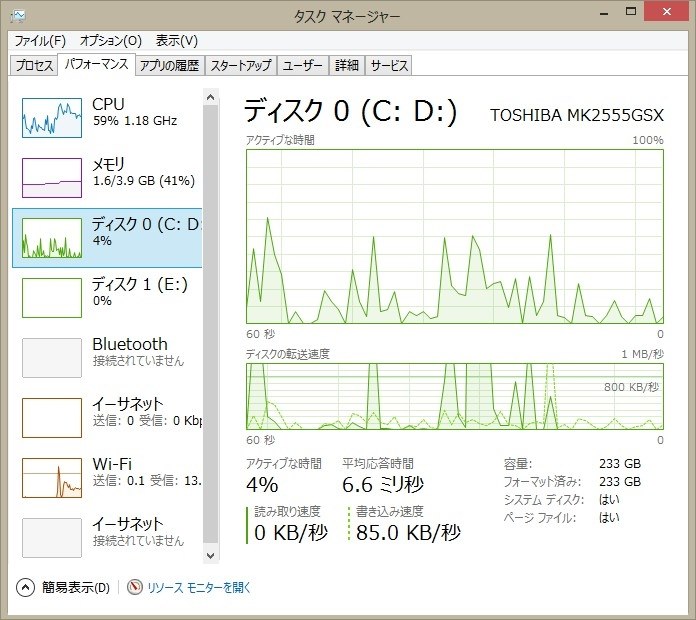Select the CPU usage thumbnail graph

52,118
